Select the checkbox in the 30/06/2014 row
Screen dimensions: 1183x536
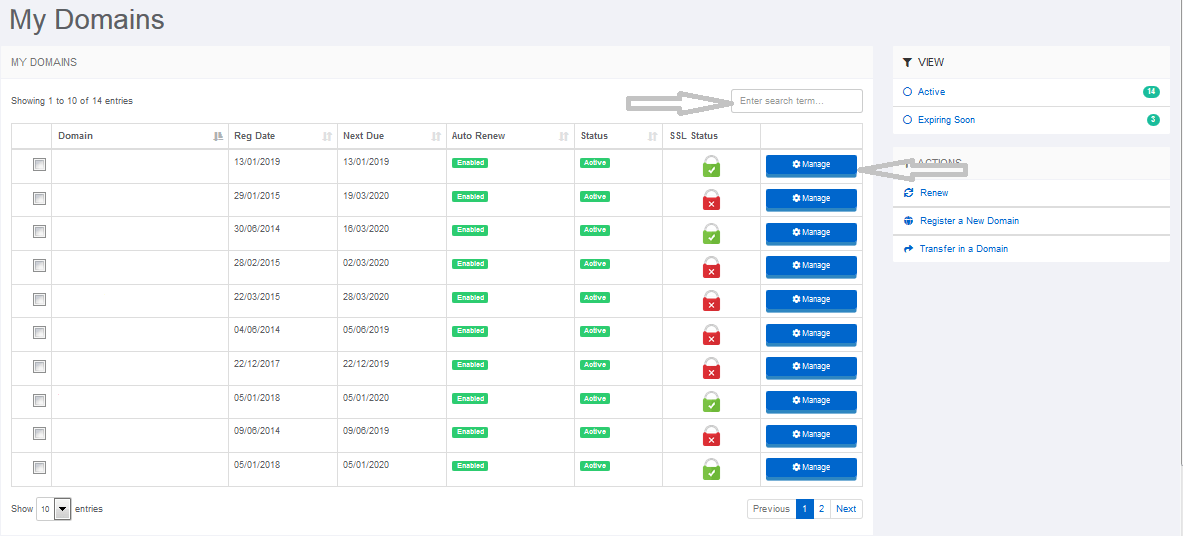[39, 233]
